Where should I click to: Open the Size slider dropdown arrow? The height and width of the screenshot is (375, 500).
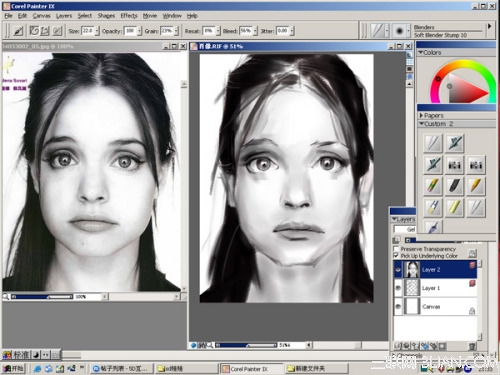tap(97, 31)
